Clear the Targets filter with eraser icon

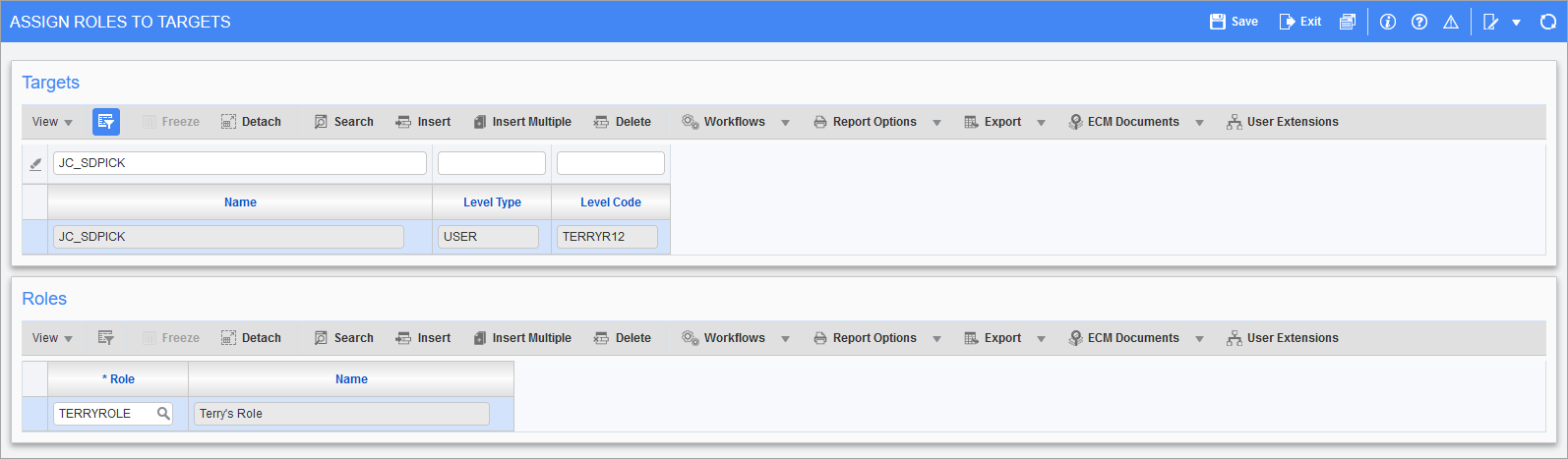coord(35,163)
